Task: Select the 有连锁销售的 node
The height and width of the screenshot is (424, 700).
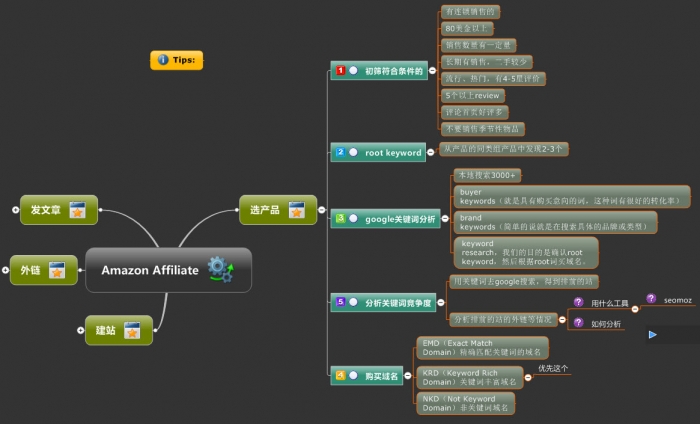Action: pos(471,12)
